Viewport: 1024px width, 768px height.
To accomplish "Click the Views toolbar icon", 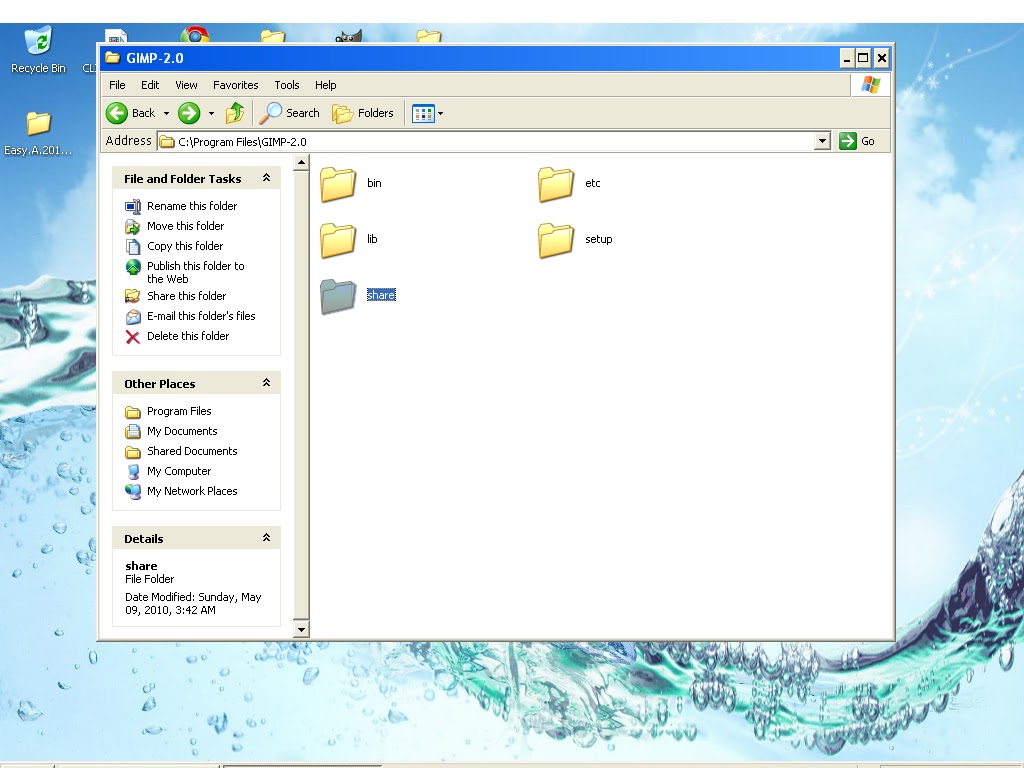I will (x=422, y=113).
